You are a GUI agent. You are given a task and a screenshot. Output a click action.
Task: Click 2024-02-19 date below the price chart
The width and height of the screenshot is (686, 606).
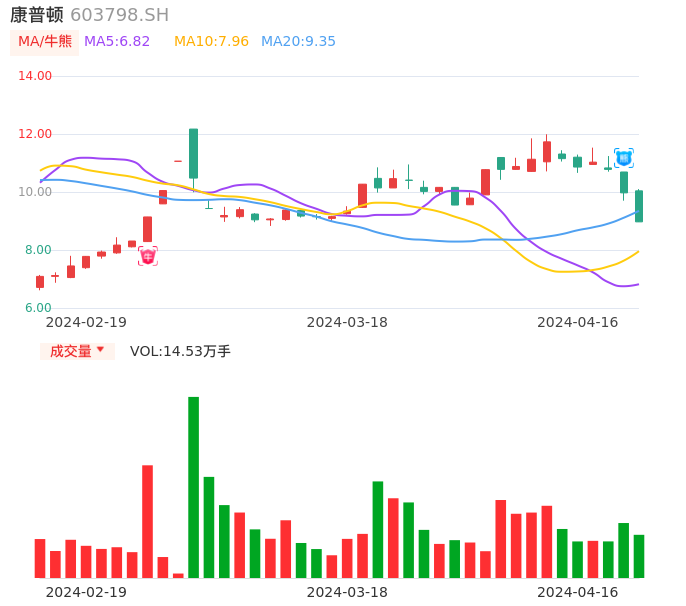(86, 322)
